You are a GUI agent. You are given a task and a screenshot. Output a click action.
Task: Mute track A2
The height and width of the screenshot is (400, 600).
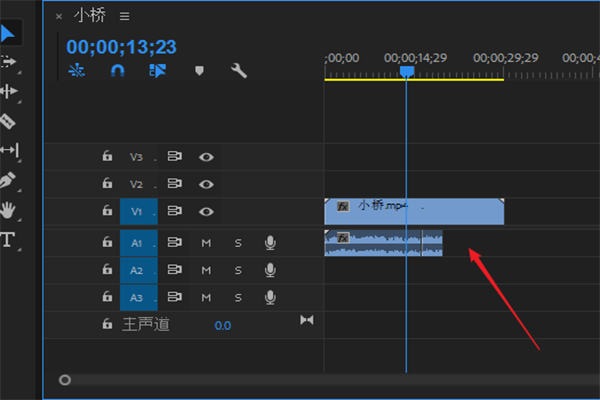click(206, 270)
